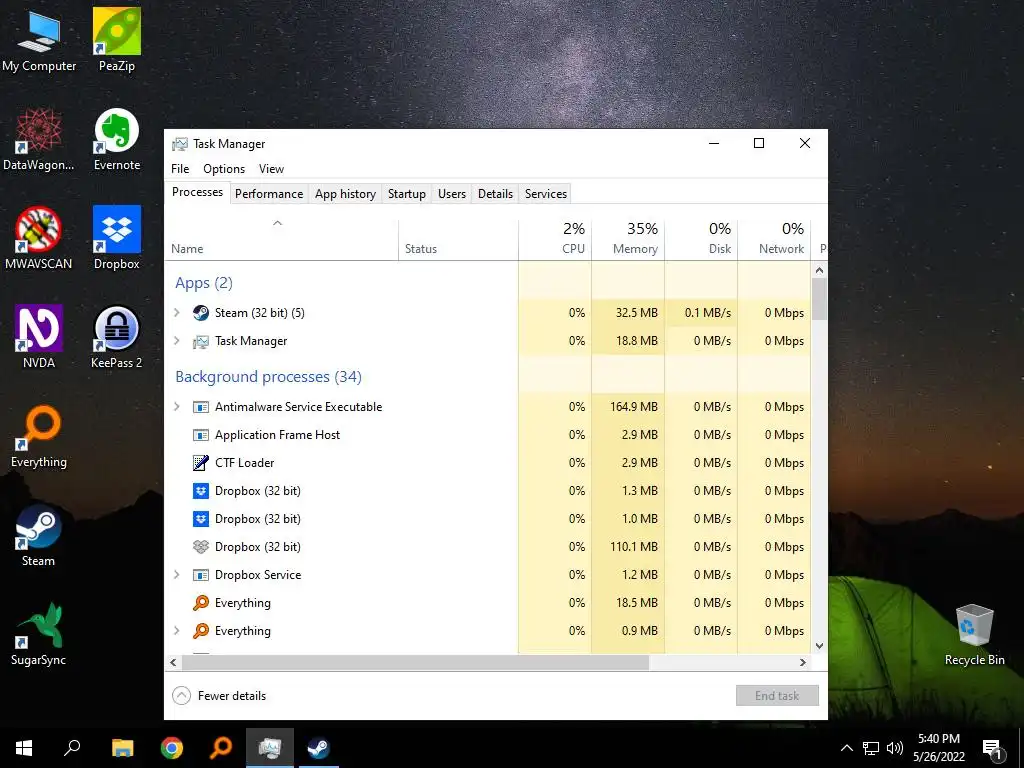Image resolution: width=1024 pixels, height=768 pixels.
Task: Click the Task Manager taskbar button
Action: [270, 748]
